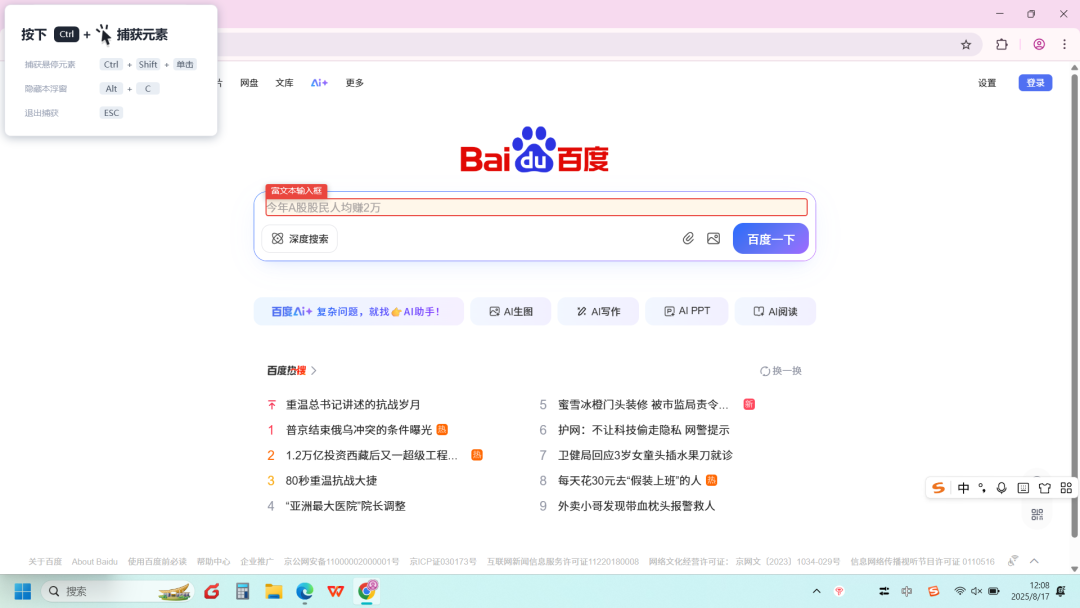Open the 使用百度前必读 footer link
The image size is (1080, 608).
(x=157, y=562)
